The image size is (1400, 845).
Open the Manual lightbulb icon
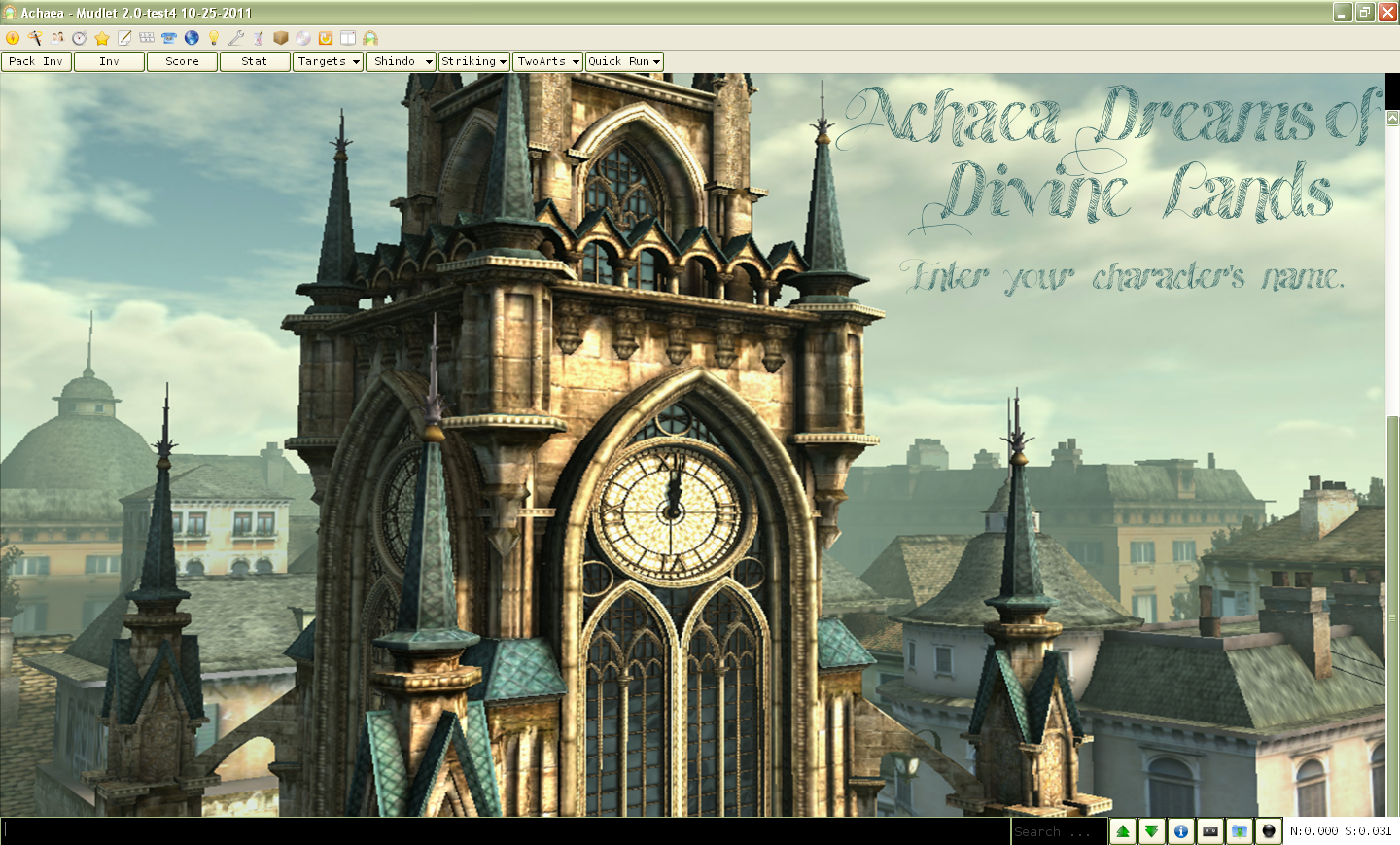click(214, 38)
